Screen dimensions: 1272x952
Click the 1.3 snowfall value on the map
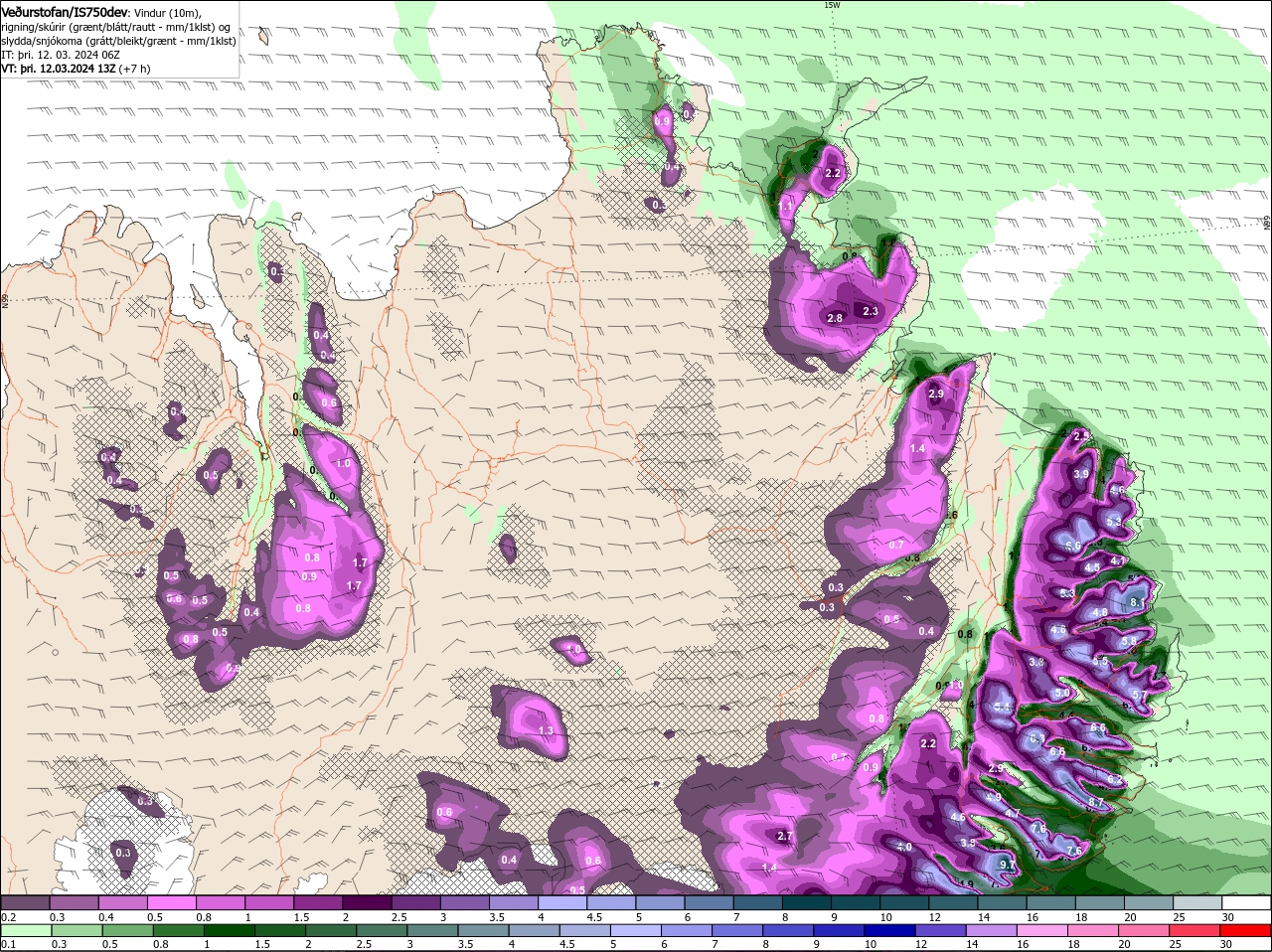[x=546, y=730]
